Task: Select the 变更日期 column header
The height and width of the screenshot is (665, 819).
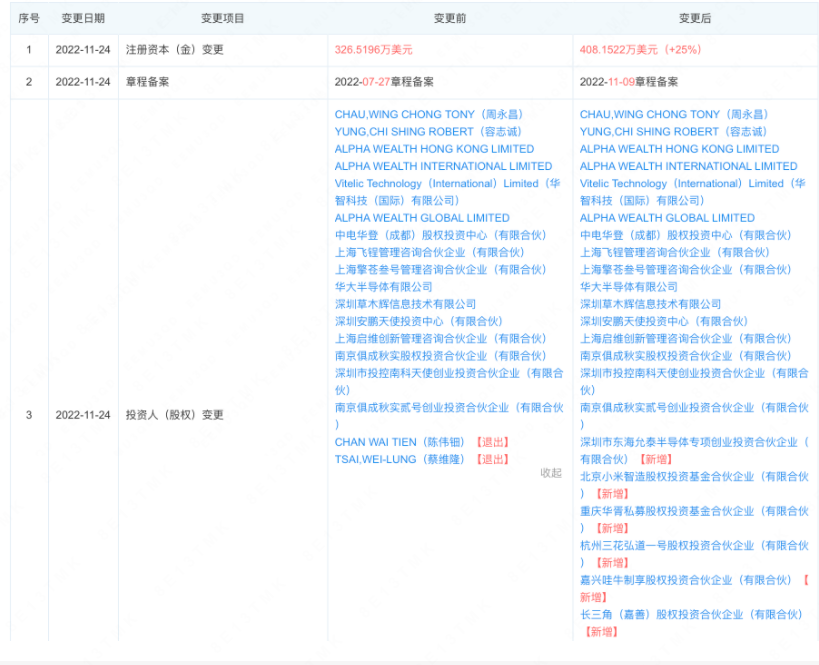Action: [83, 18]
